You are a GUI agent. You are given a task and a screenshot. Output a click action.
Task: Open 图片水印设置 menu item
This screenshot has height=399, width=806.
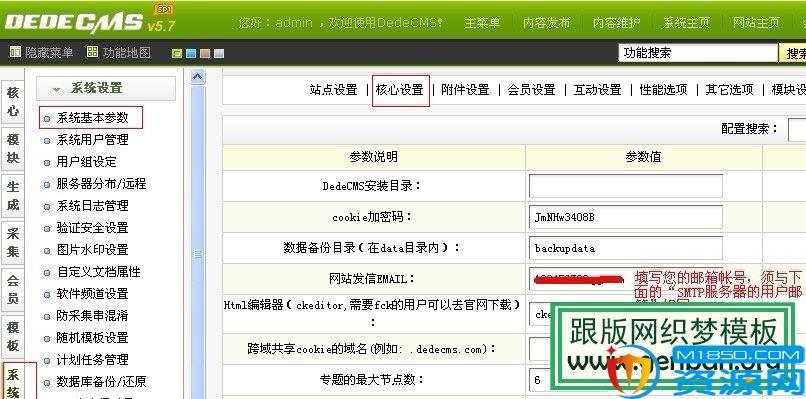(92, 250)
